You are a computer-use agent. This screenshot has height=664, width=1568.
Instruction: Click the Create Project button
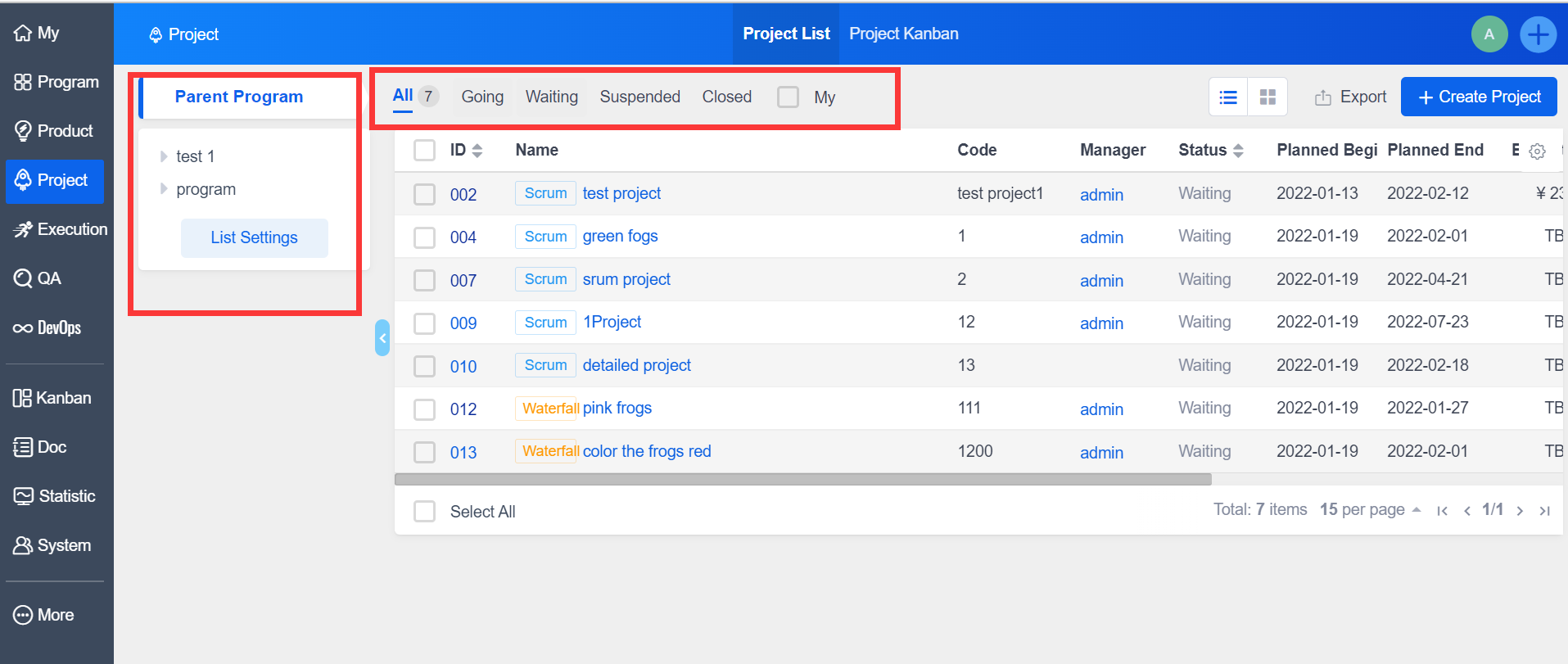pyautogui.click(x=1478, y=97)
